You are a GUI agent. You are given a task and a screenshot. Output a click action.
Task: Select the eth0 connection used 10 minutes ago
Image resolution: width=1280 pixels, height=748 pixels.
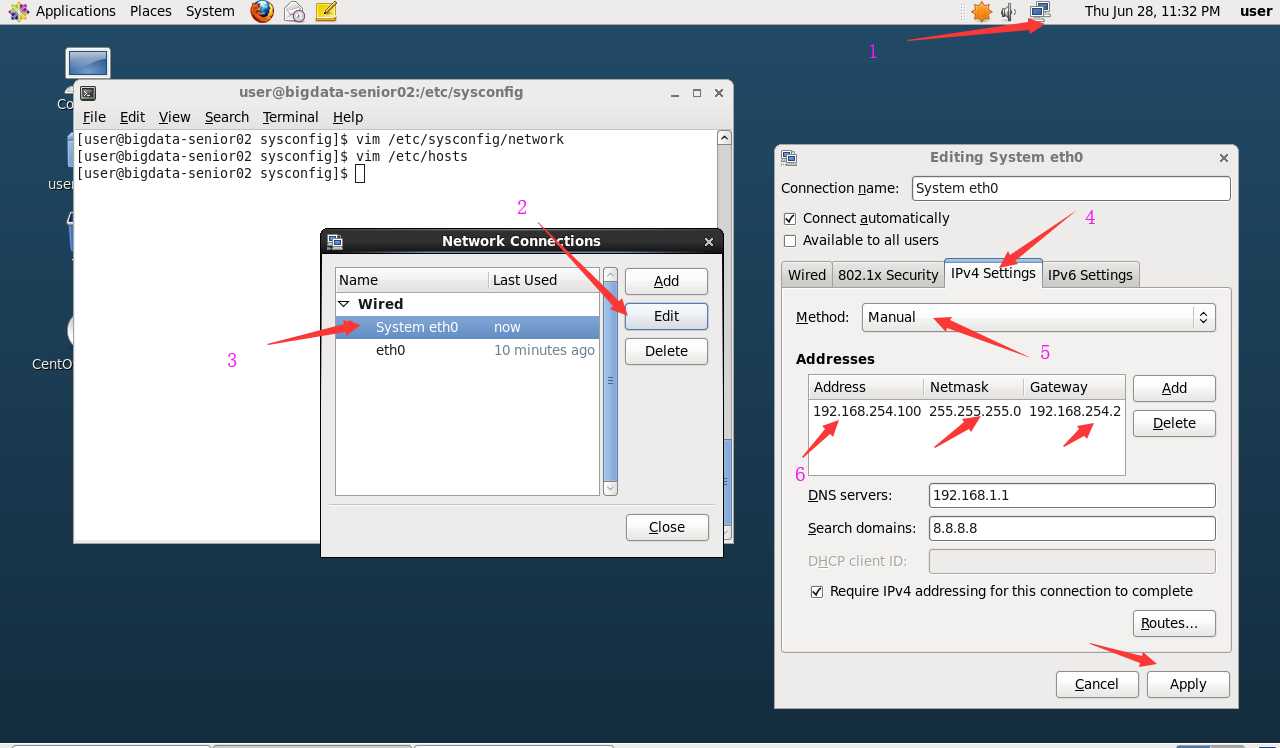[x=467, y=350]
